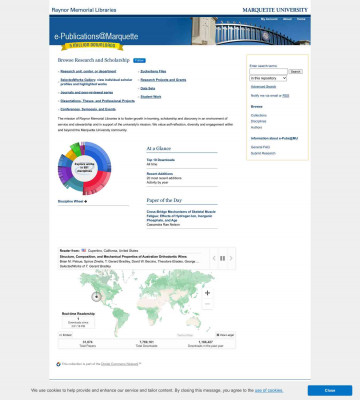The width and height of the screenshot is (360, 400).
Task: Open My Account in top navigation
Action: (269, 19)
